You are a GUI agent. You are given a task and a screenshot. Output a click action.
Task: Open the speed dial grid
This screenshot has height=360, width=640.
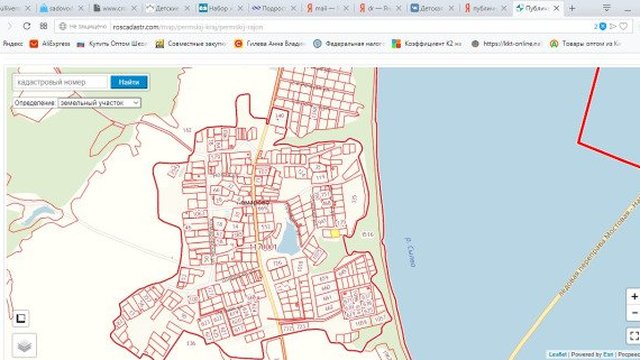(x=44, y=26)
